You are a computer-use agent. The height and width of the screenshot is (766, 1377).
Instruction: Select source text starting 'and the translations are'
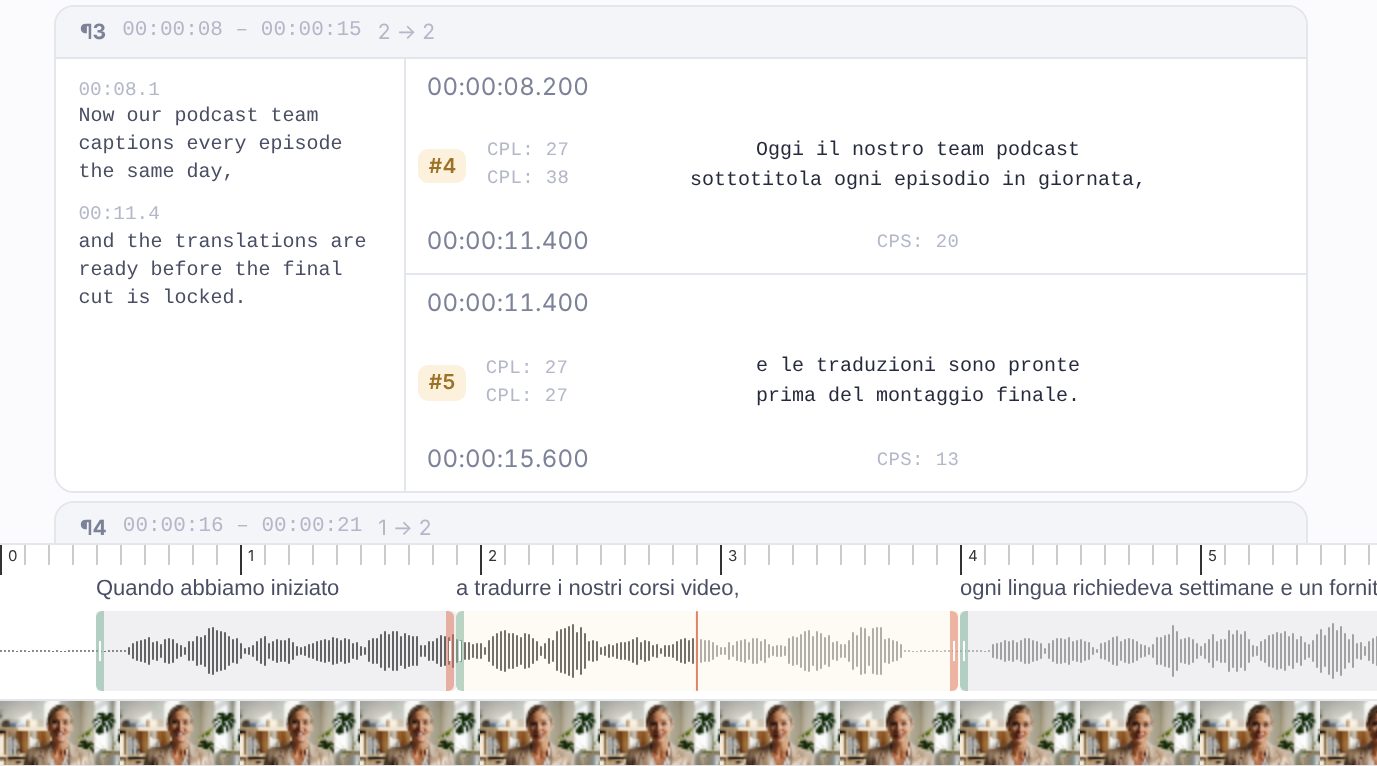coord(223,269)
